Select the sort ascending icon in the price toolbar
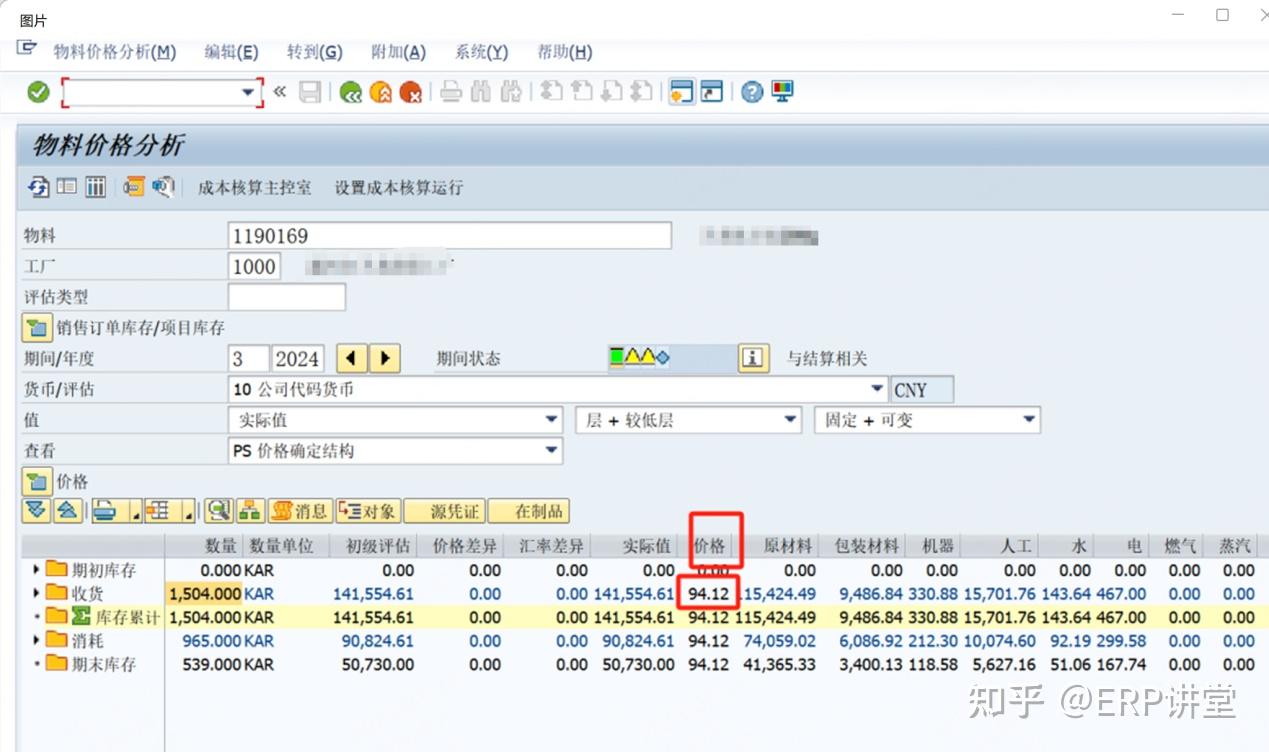The width and height of the screenshot is (1269, 752). [67, 511]
